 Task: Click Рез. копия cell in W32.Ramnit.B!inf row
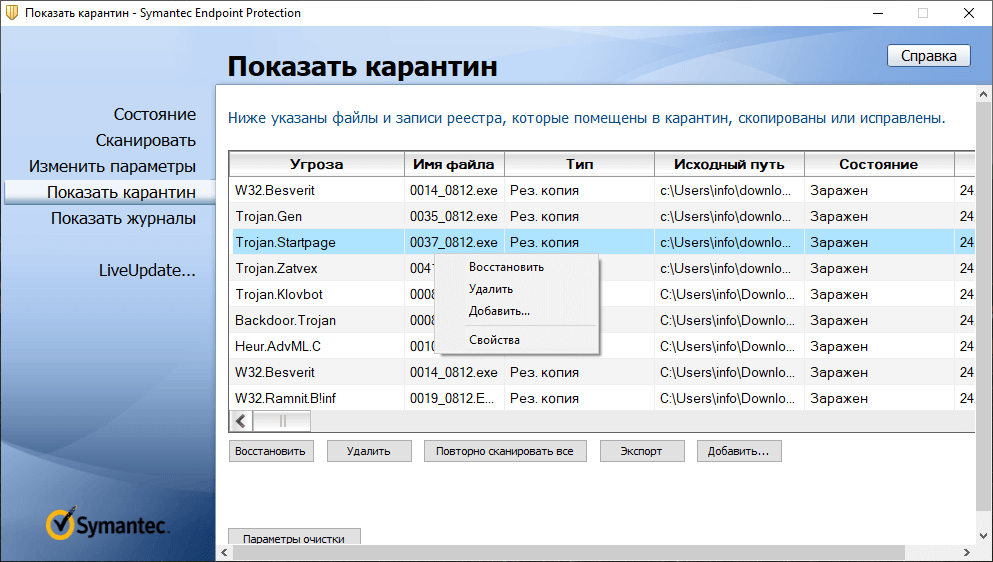pyautogui.click(x=579, y=398)
